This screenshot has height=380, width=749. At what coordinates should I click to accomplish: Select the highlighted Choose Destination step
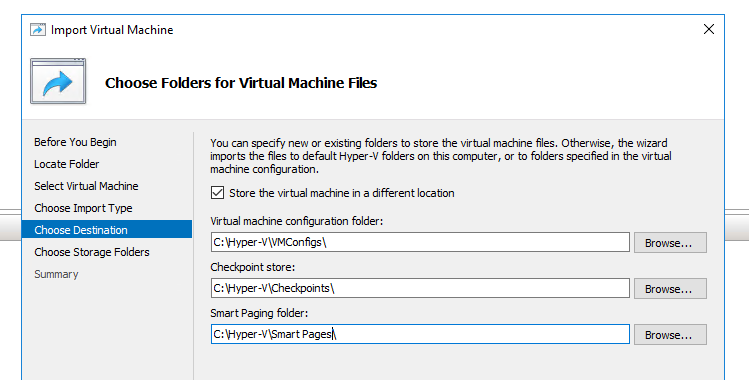point(107,230)
